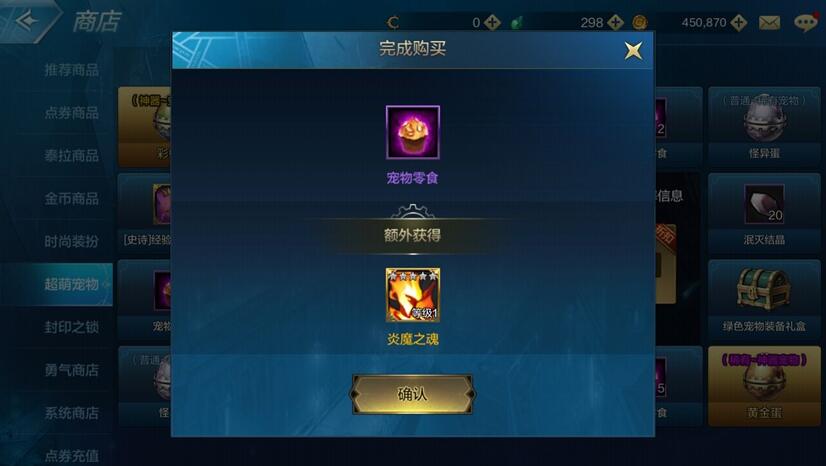Choose the 绿色宠物装备礼盒 chest item
Screen dimensions: 826x466
[764, 300]
